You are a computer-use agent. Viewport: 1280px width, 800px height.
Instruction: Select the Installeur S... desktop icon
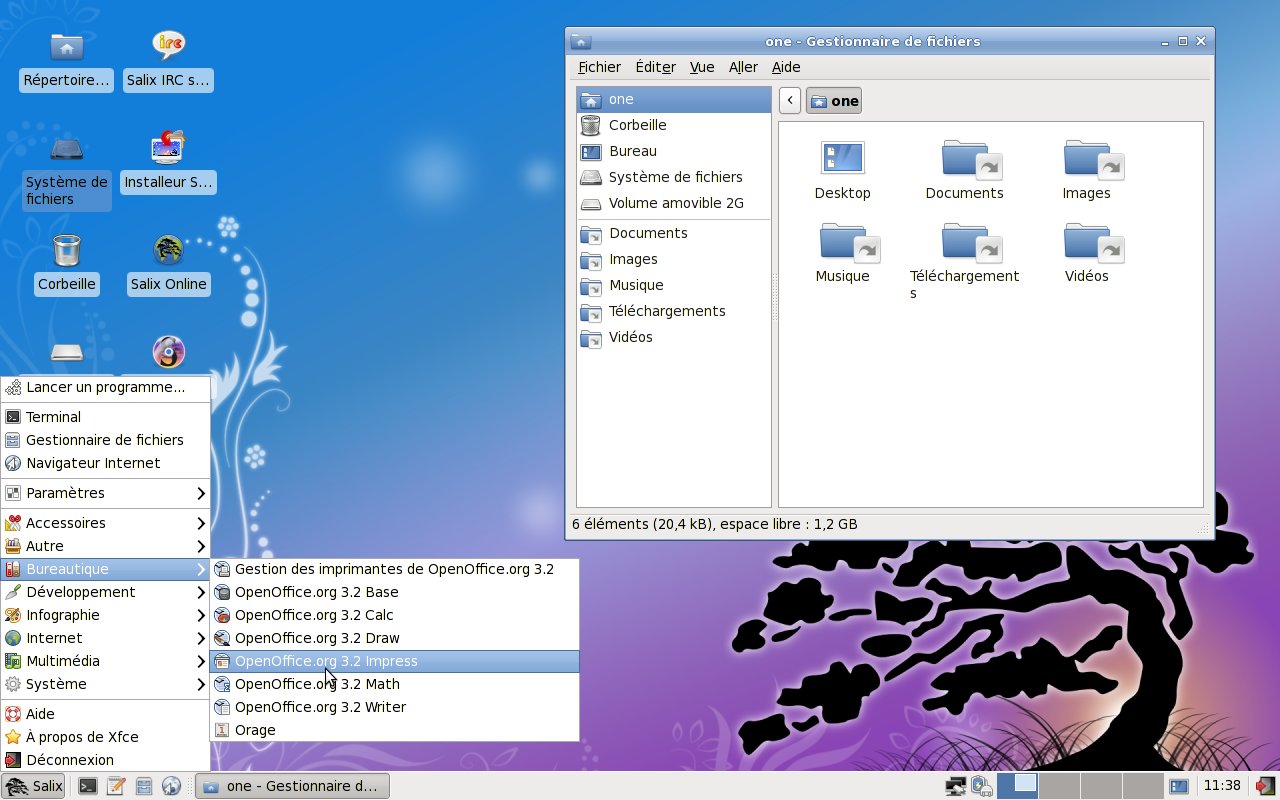click(x=168, y=148)
